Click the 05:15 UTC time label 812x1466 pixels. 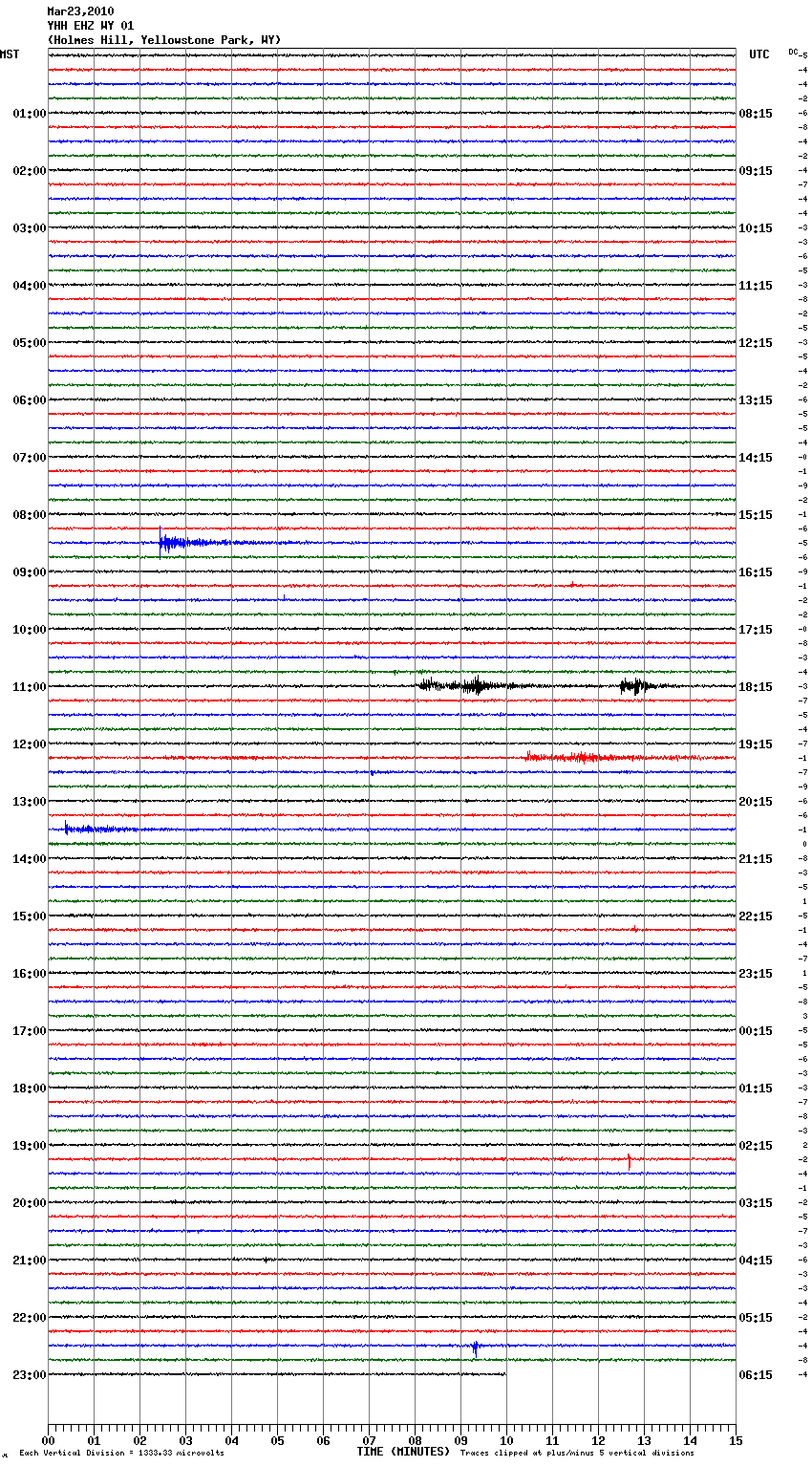tap(756, 1318)
